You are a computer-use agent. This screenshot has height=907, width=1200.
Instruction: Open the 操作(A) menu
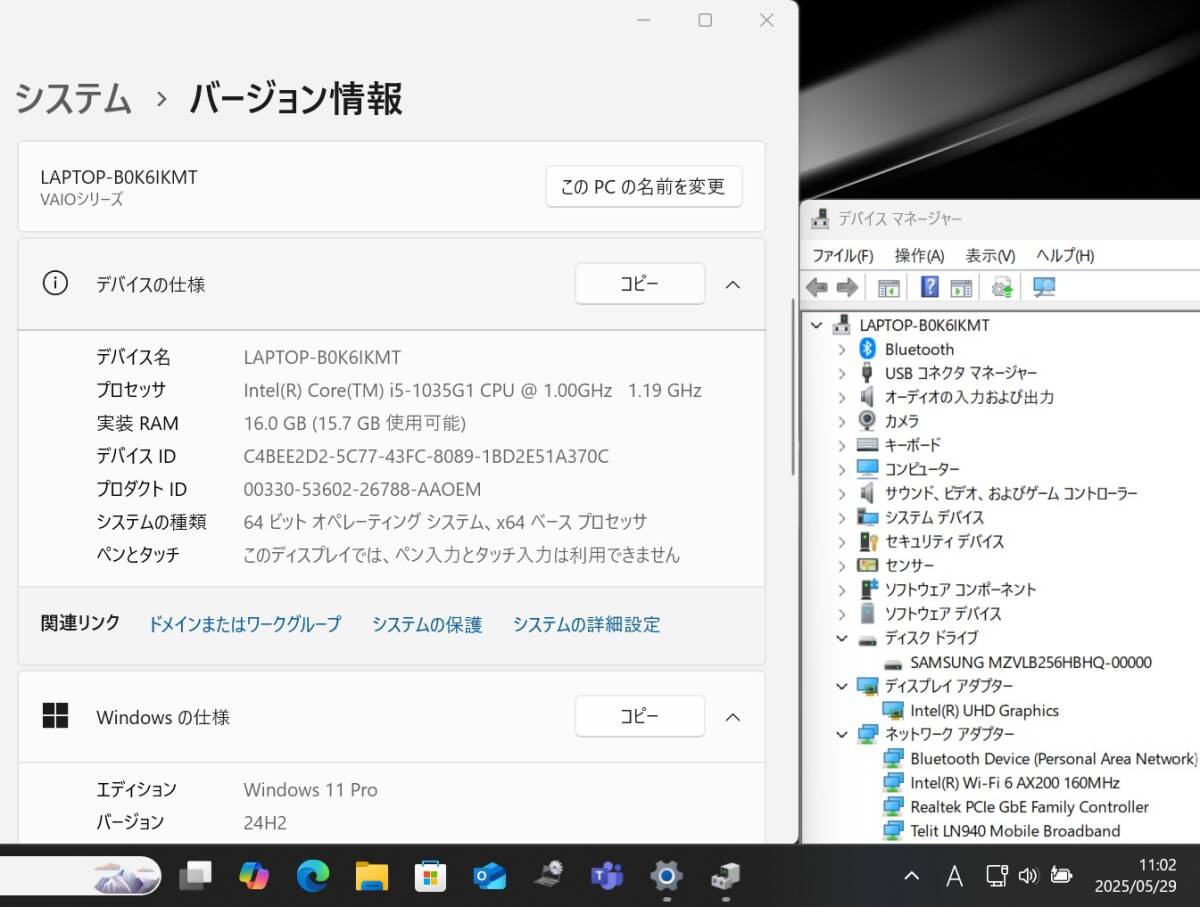[x=919, y=255]
